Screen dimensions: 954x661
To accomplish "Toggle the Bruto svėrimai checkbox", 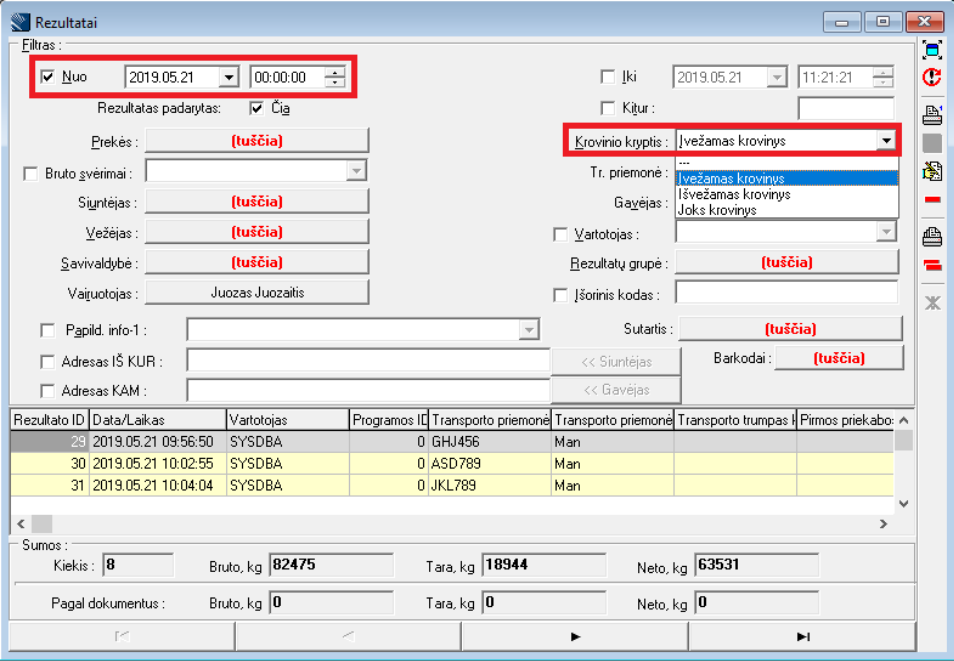I will (x=31, y=173).
